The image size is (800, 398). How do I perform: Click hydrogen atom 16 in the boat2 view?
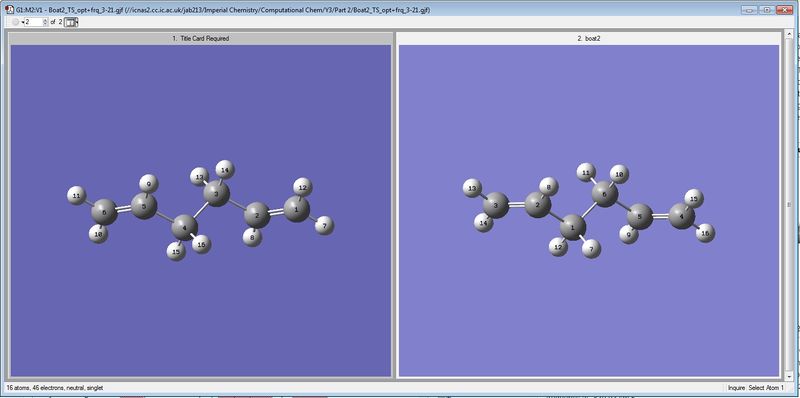[705, 233]
